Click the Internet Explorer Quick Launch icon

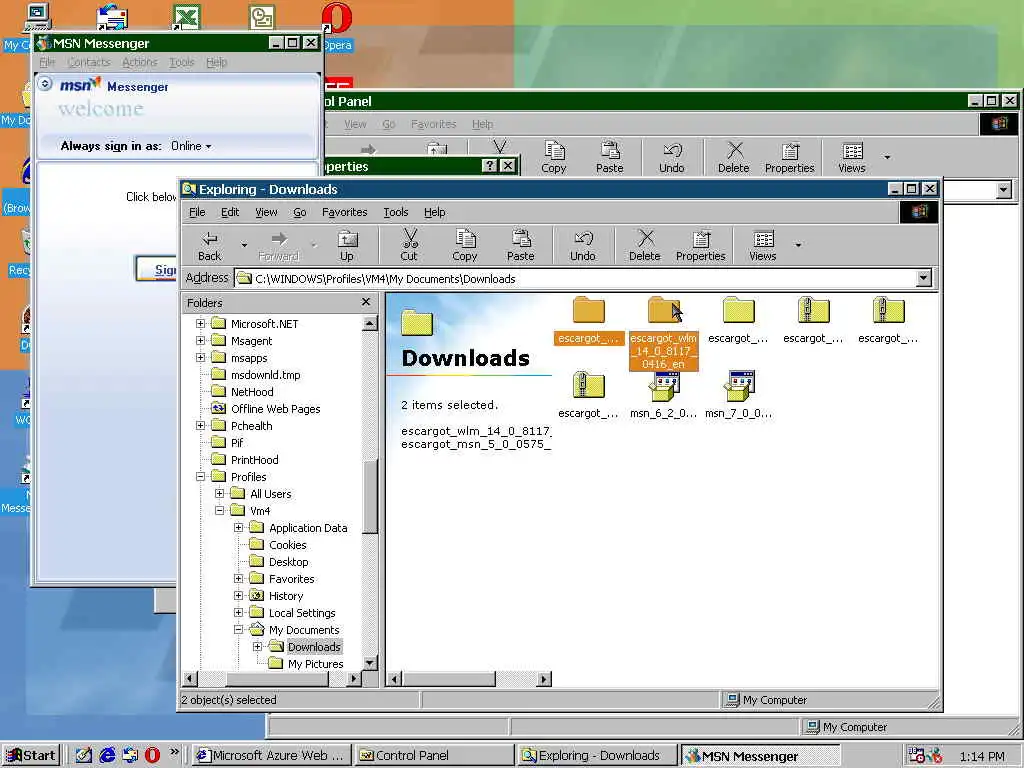coord(107,755)
